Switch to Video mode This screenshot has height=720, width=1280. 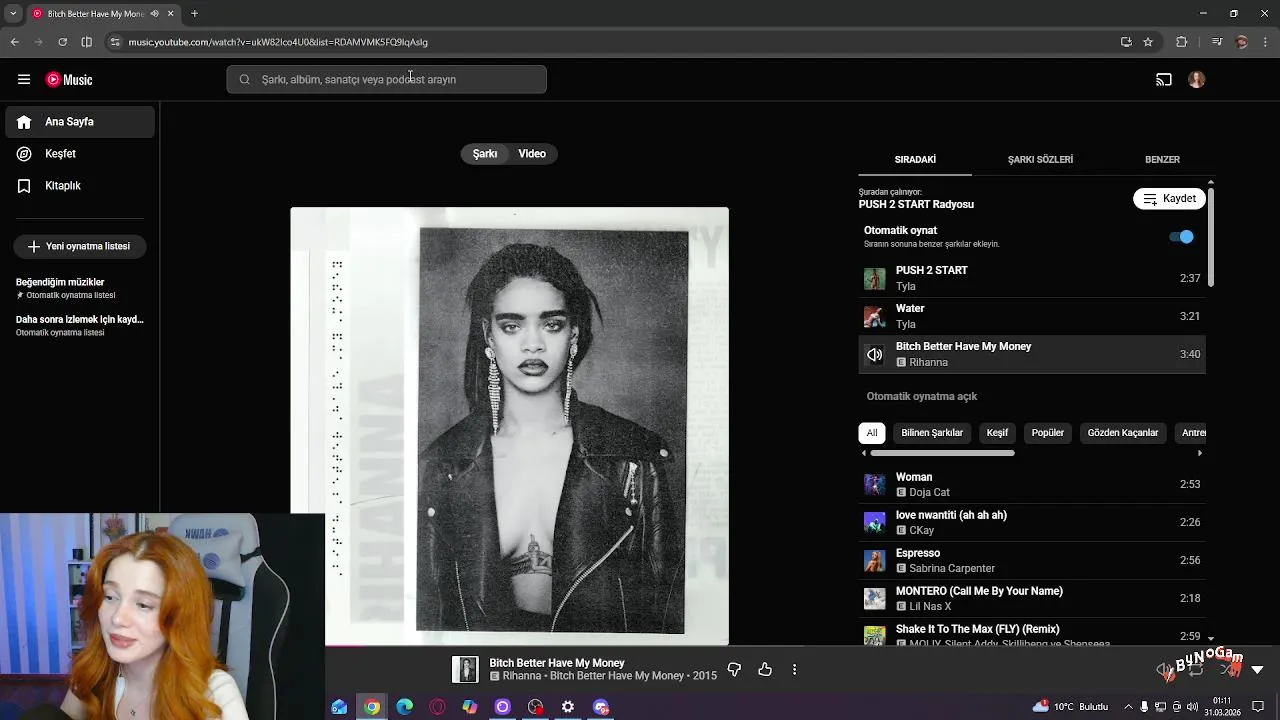pyautogui.click(x=532, y=154)
